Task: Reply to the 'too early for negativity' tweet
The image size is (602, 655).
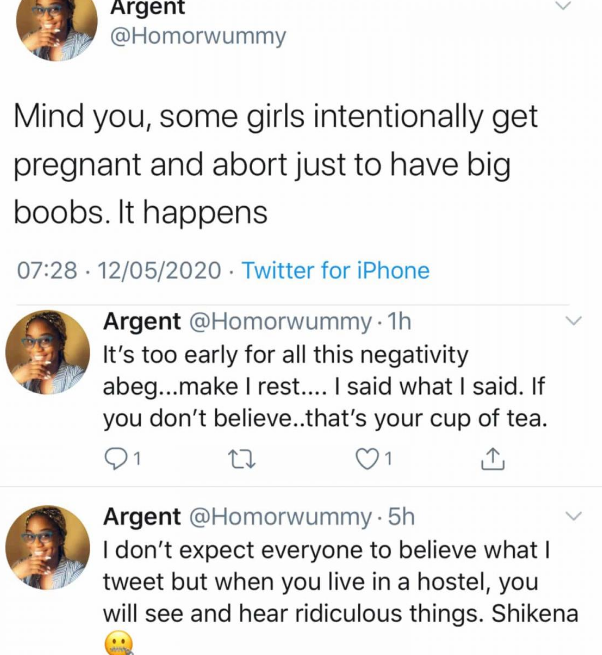Action: pyautogui.click(x=118, y=459)
